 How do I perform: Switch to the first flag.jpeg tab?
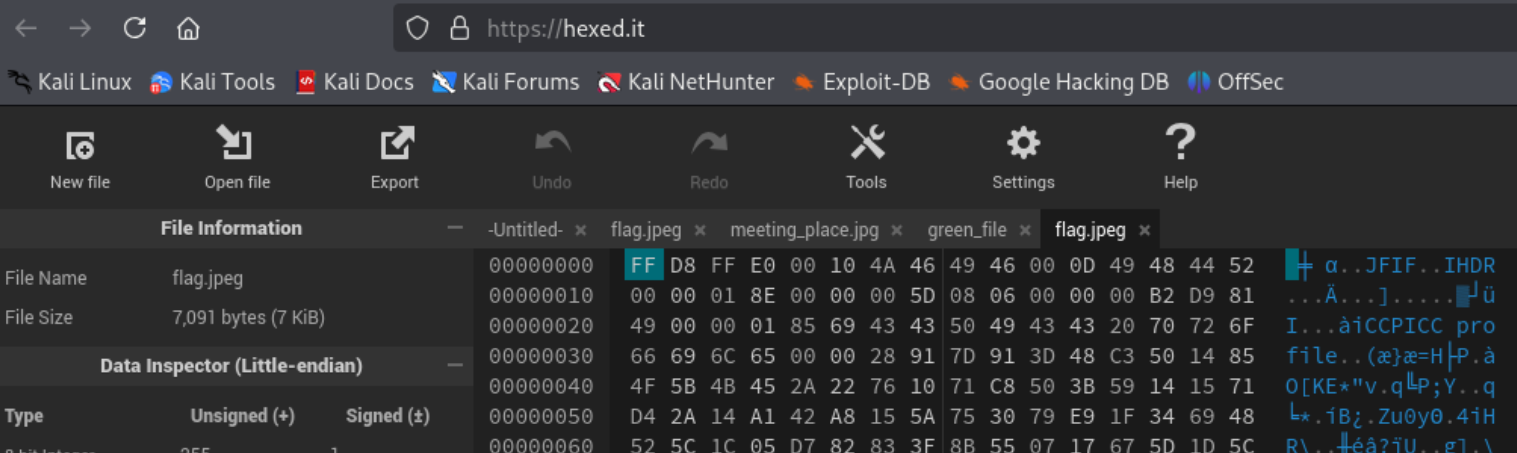646,230
